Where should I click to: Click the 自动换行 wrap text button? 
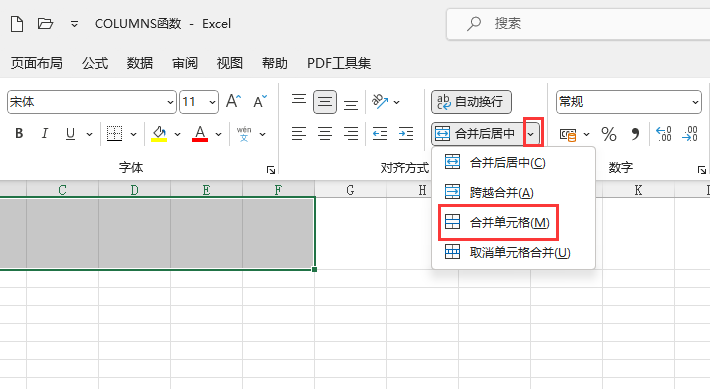(471, 102)
